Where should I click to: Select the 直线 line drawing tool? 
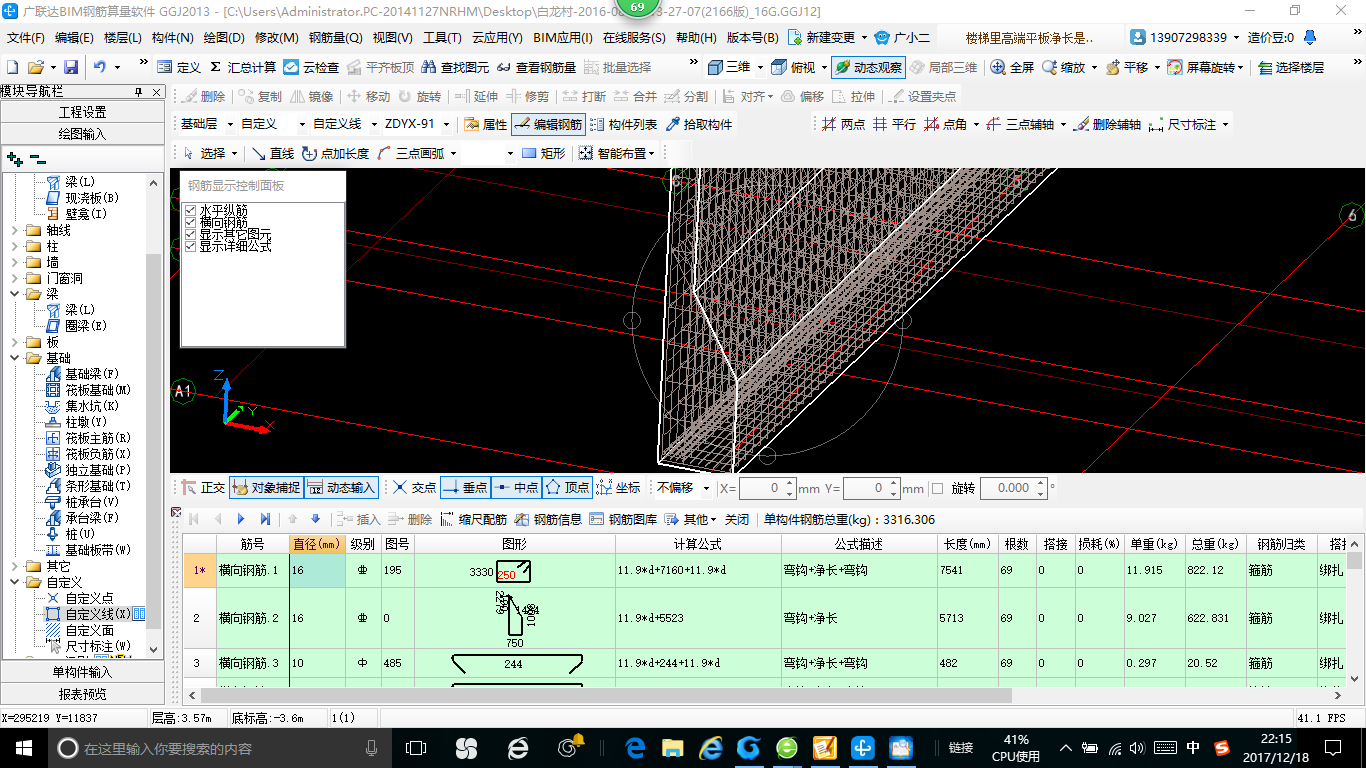tap(272, 153)
